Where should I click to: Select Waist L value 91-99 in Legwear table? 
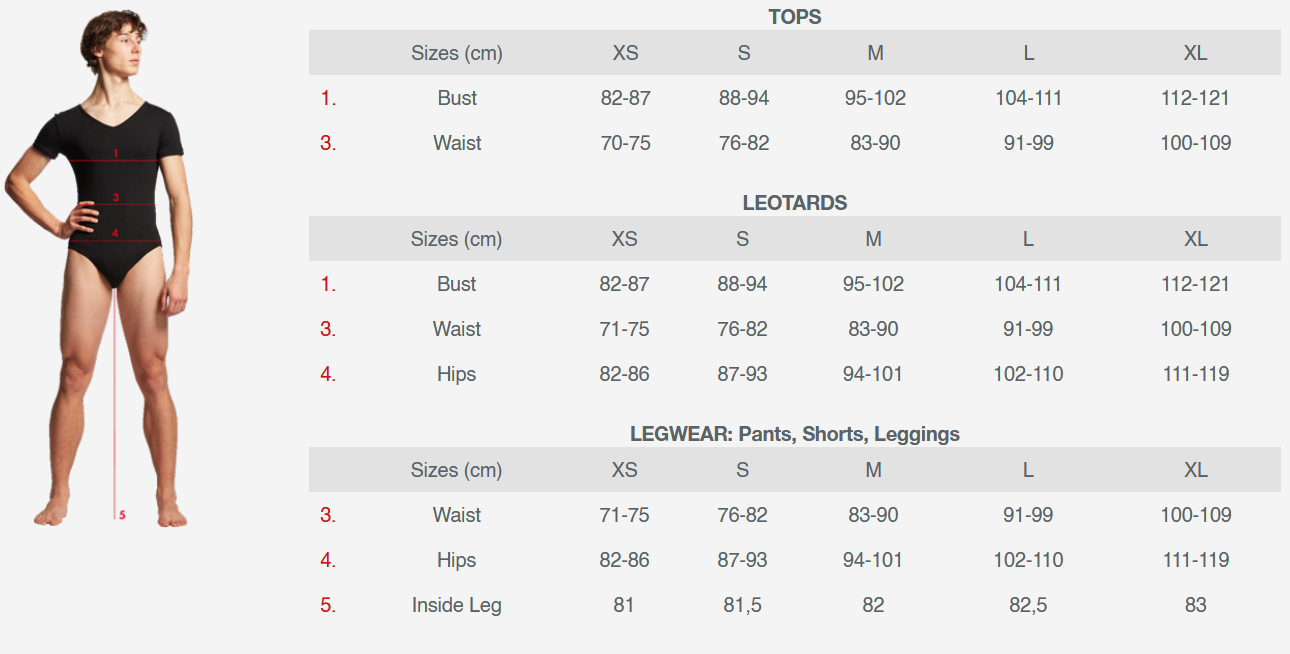(x=1028, y=515)
